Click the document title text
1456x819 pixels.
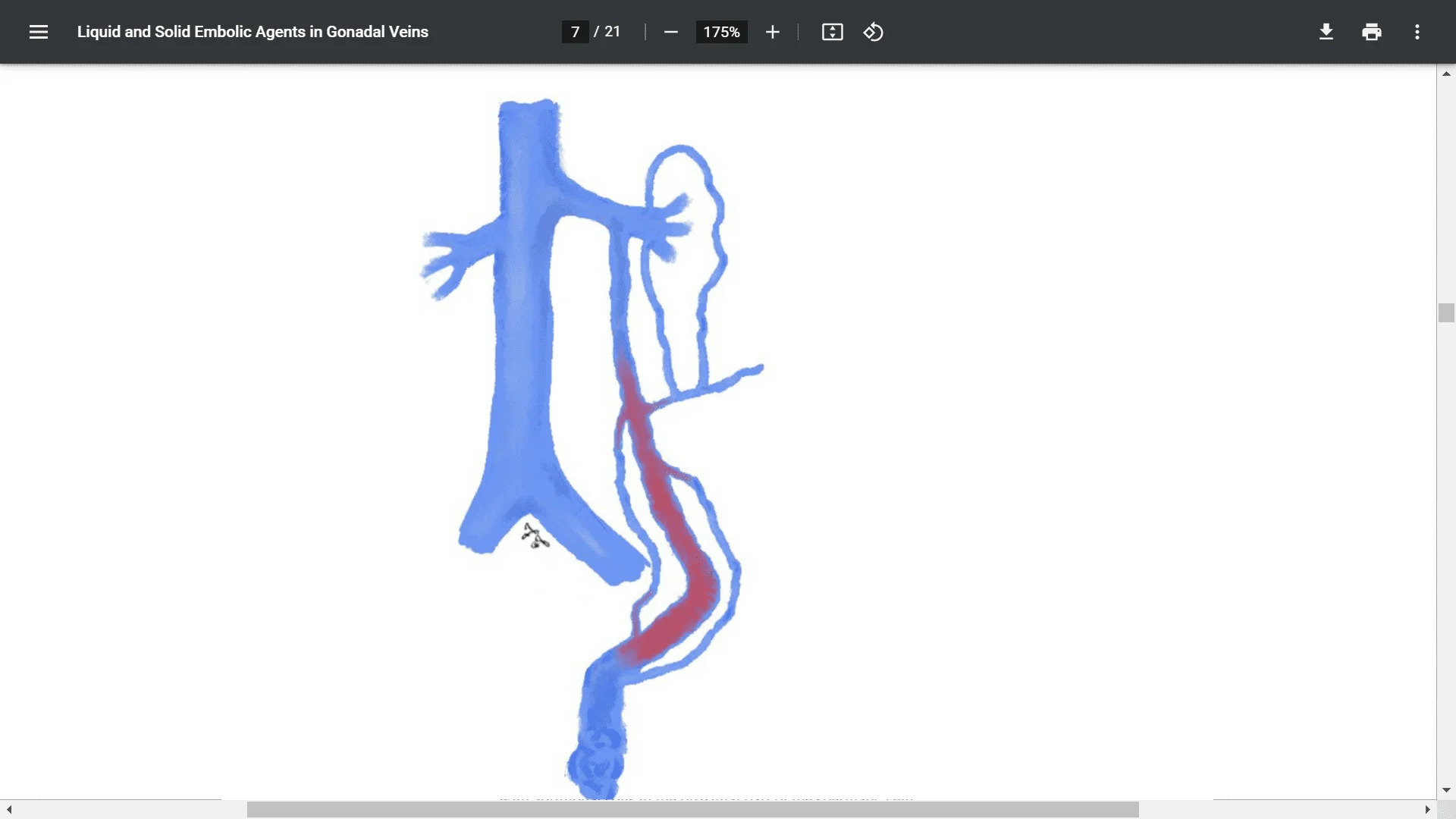[253, 32]
